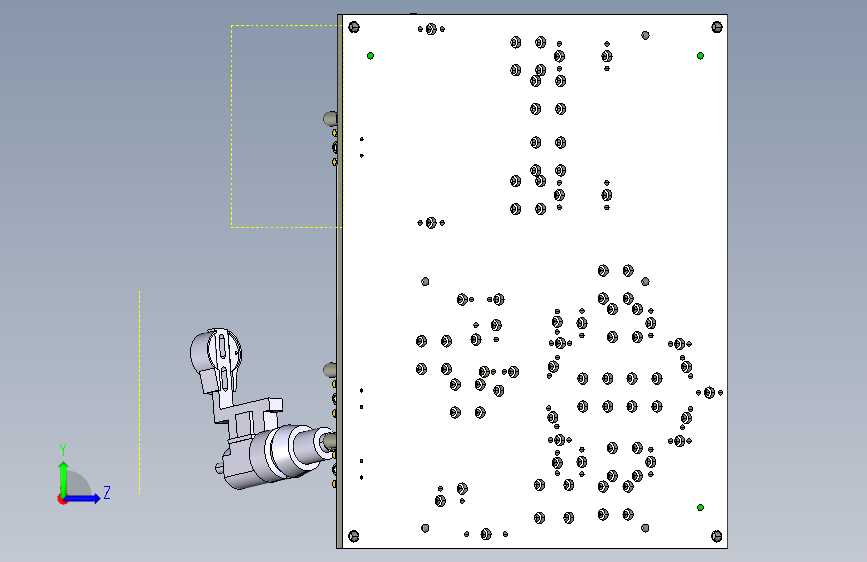Viewport: 867px width, 562px height.
Task: Click the 'Z' axis label
Action: point(107,492)
